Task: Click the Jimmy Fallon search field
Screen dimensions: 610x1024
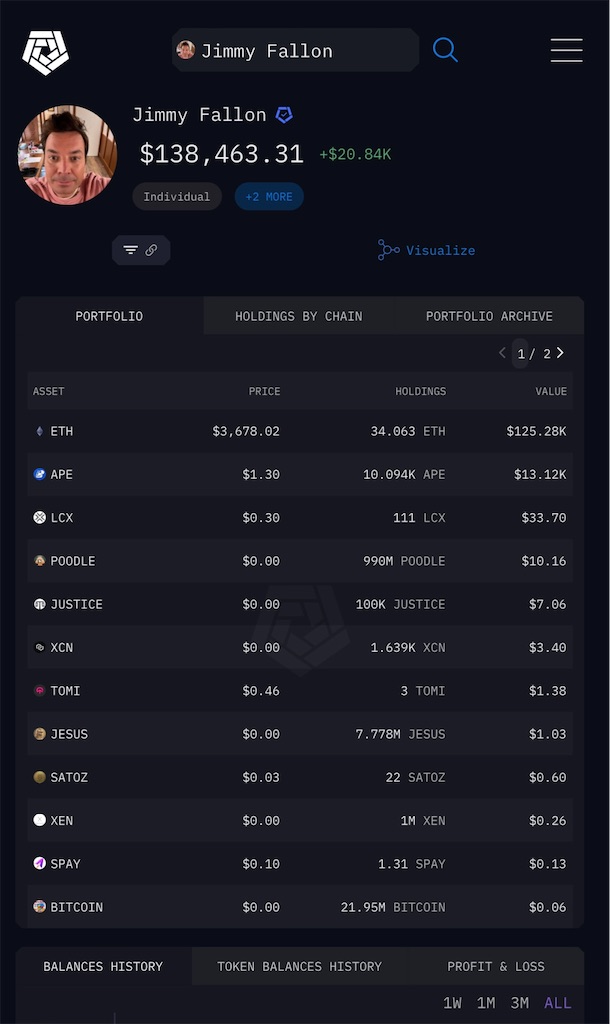Action: (x=295, y=50)
